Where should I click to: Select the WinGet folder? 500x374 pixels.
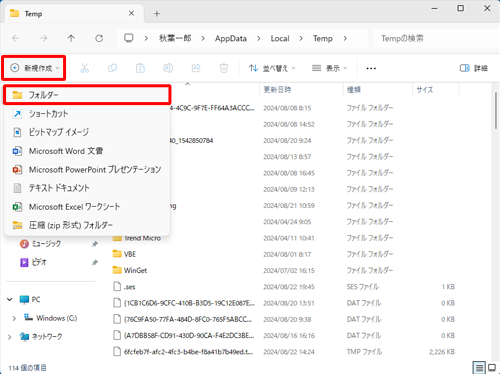130,270
